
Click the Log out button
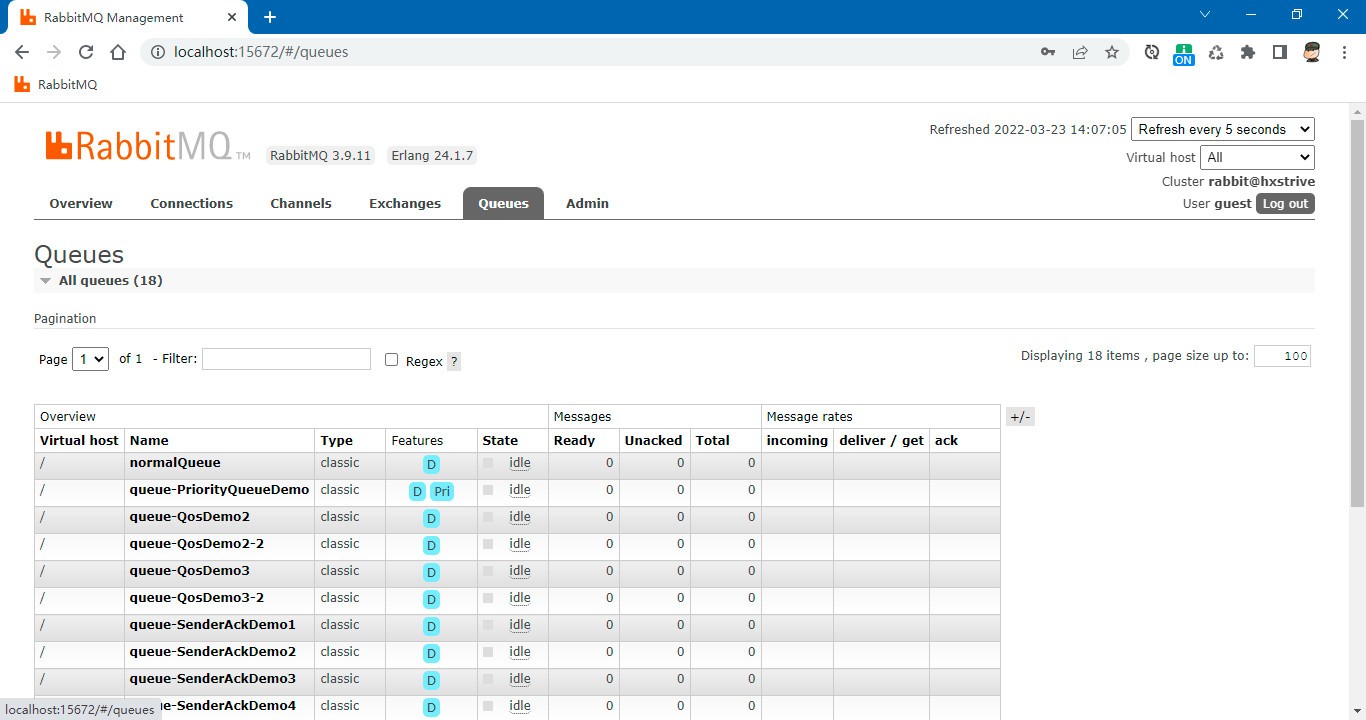pyautogui.click(x=1285, y=203)
